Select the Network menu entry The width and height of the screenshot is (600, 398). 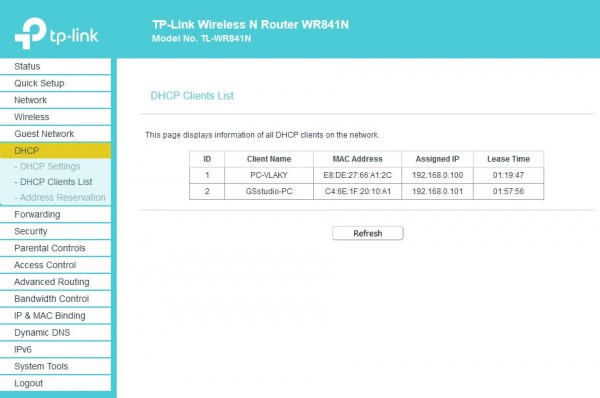click(x=55, y=100)
